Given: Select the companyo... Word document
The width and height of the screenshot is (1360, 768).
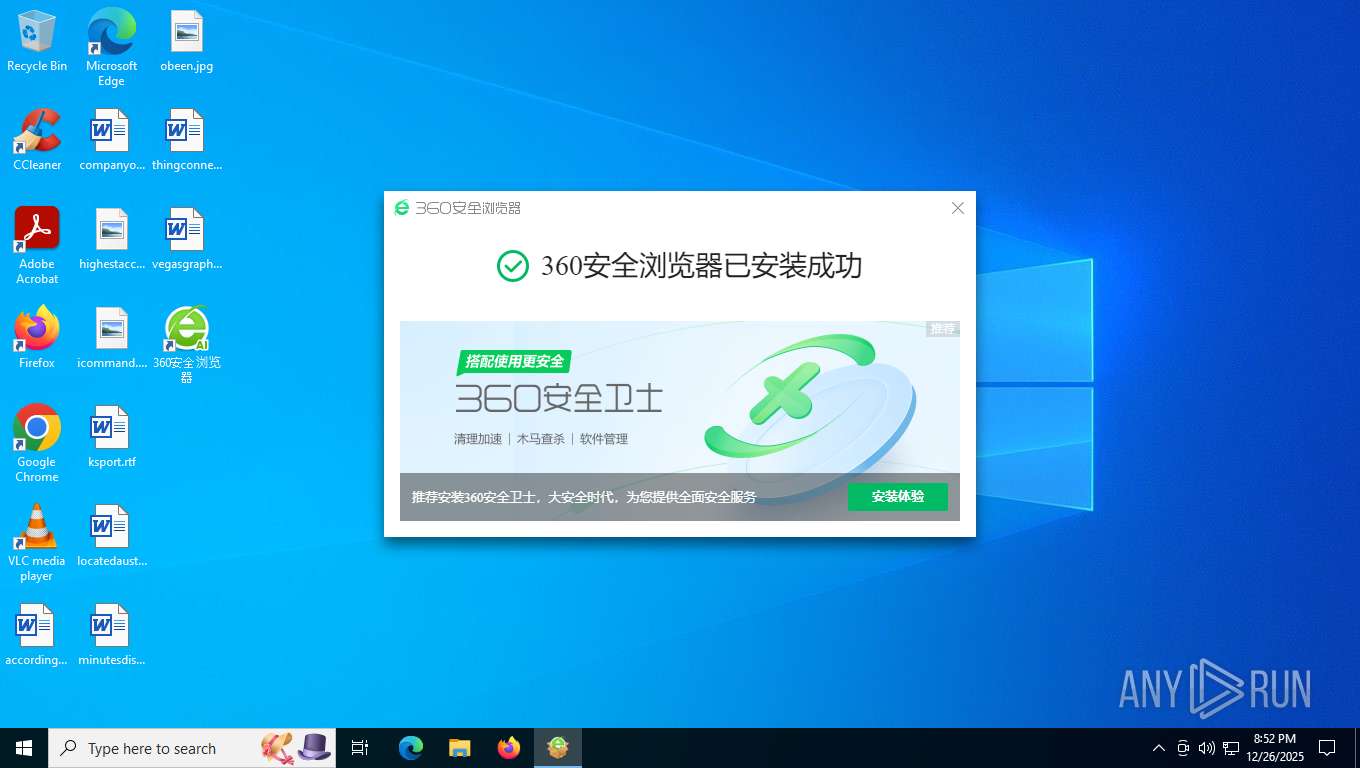Looking at the screenshot, I should [x=111, y=140].
